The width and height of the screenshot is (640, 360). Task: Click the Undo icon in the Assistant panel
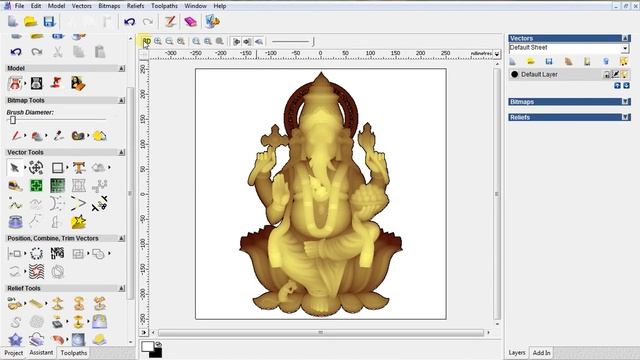(16, 52)
